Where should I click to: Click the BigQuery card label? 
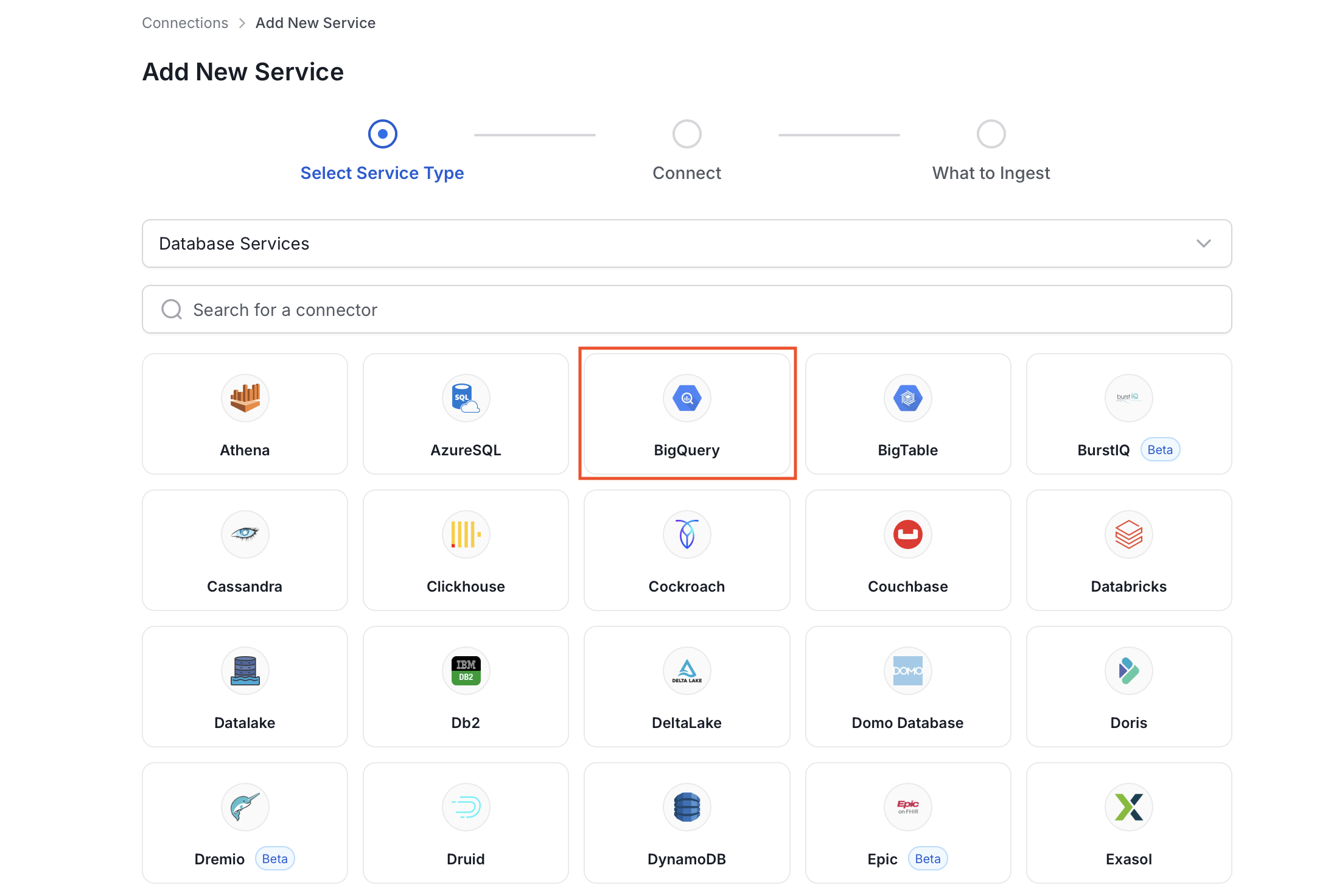point(687,450)
